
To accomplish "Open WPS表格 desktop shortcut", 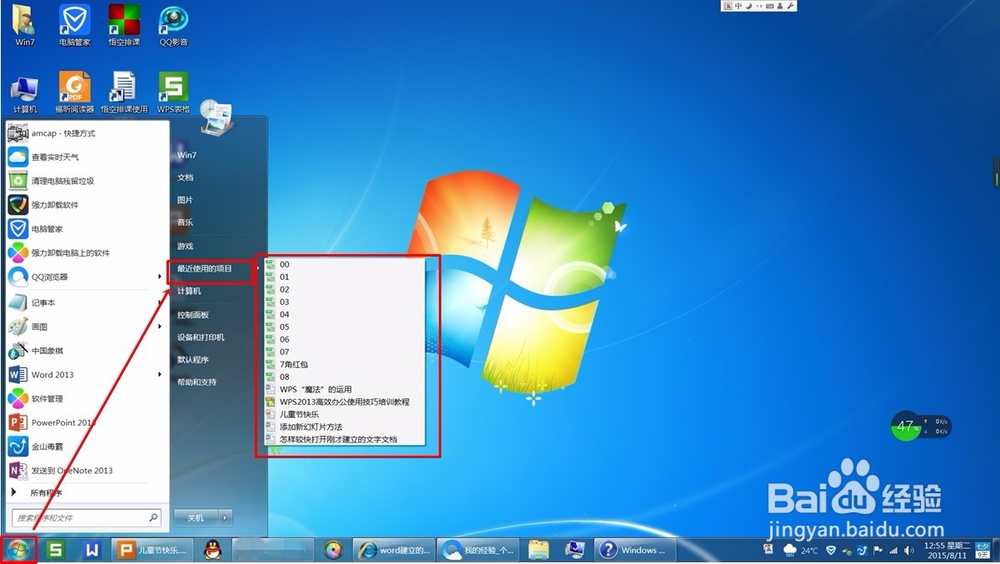I will pyautogui.click(x=173, y=93).
